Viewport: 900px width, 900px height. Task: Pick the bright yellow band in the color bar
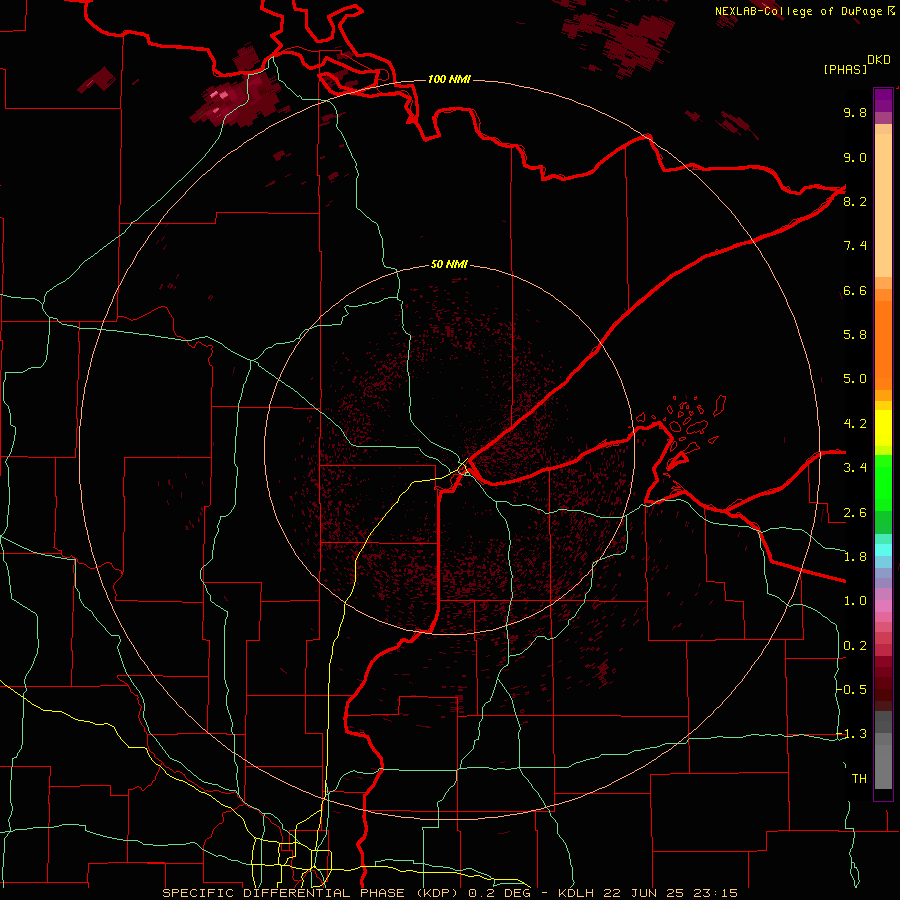[883, 428]
